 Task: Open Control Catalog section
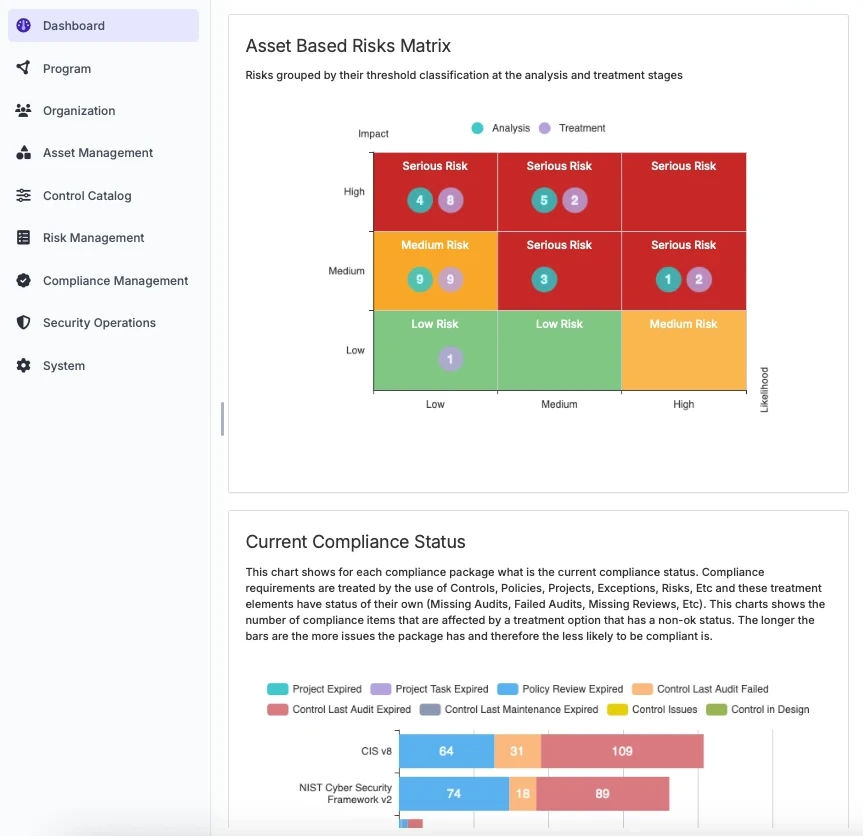click(x=103, y=196)
